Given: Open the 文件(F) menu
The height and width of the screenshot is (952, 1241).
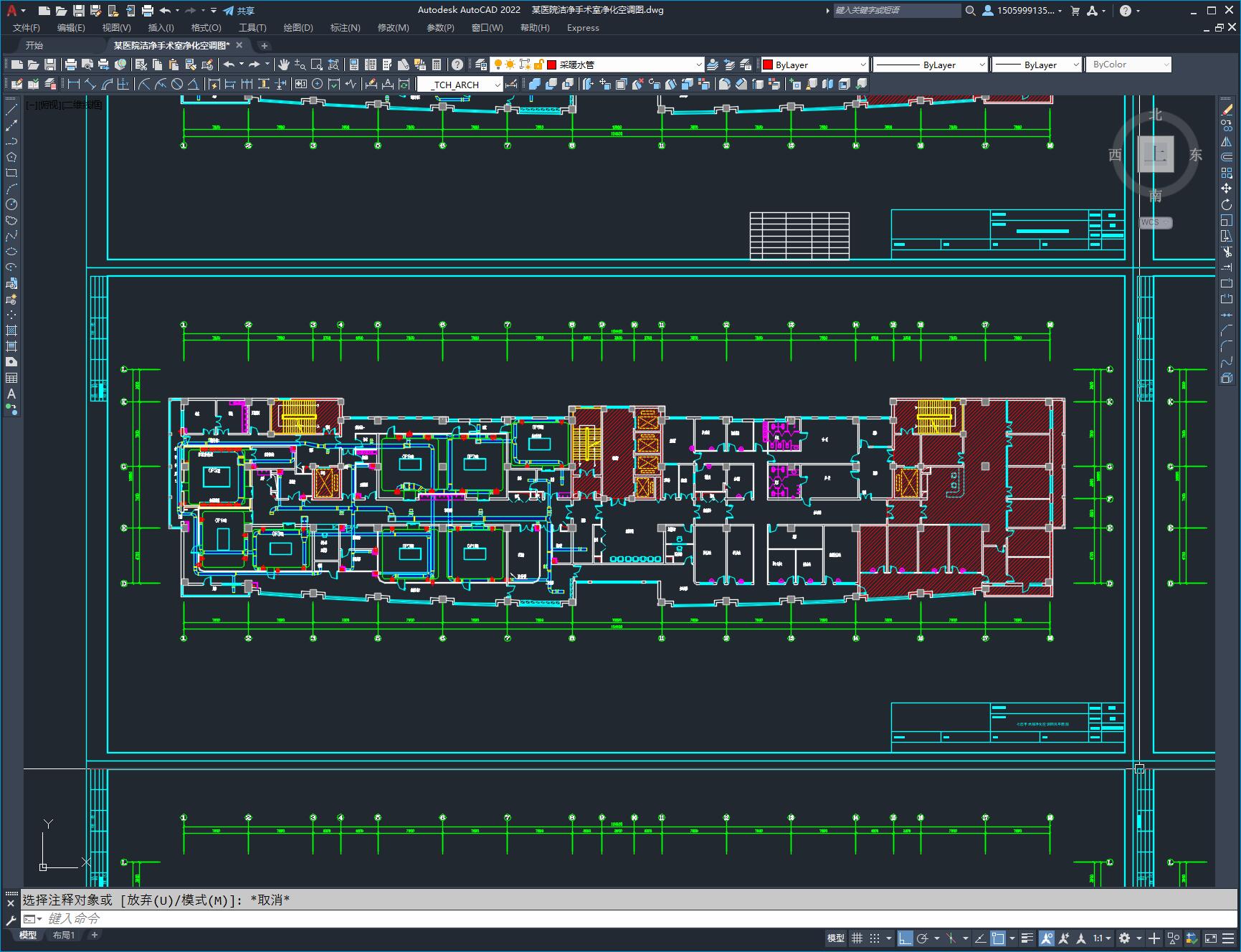Looking at the screenshot, I should coord(27,28).
